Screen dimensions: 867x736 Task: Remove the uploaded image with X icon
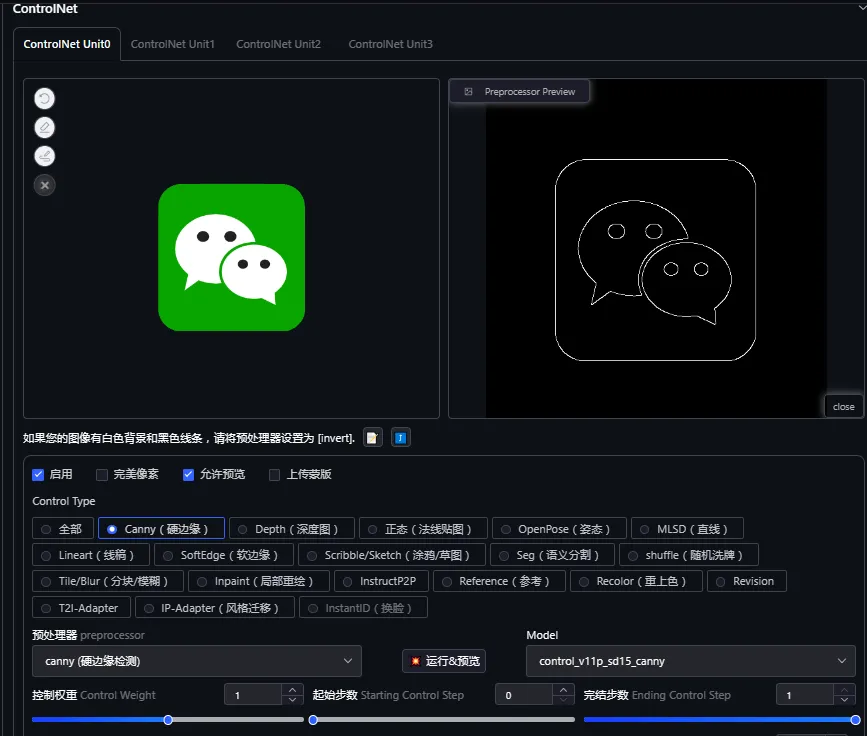coord(44,185)
